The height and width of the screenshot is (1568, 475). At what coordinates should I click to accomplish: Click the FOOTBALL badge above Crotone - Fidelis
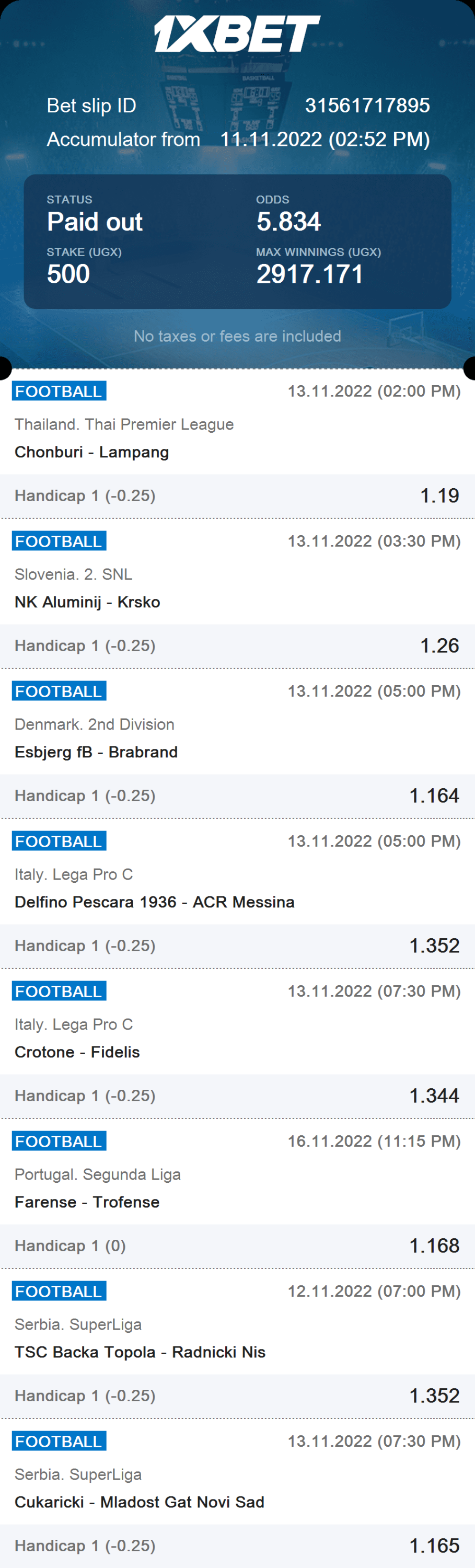click(x=59, y=991)
